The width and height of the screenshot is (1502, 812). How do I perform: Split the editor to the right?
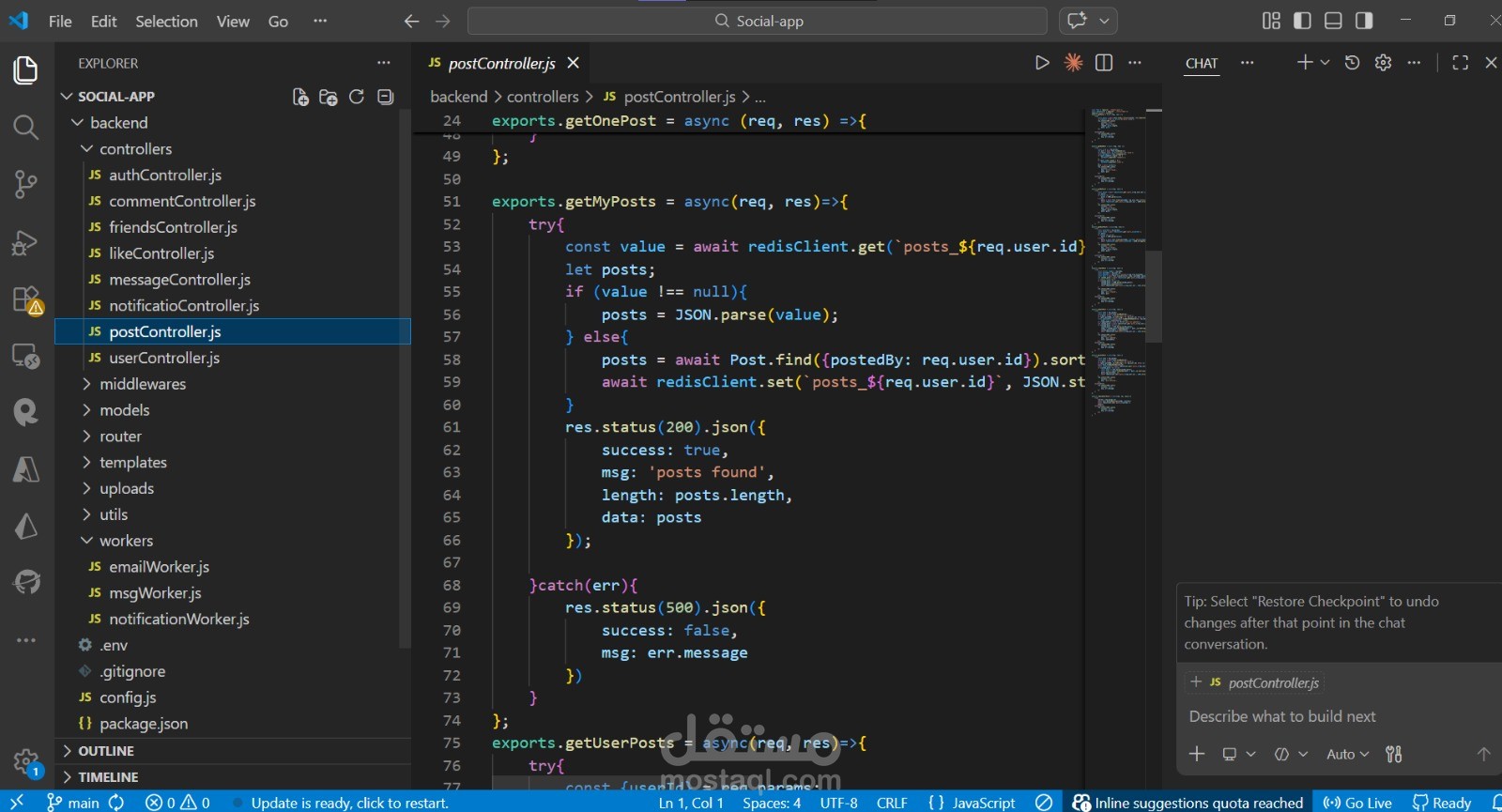pyautogui.click(x=1104, y=63)
